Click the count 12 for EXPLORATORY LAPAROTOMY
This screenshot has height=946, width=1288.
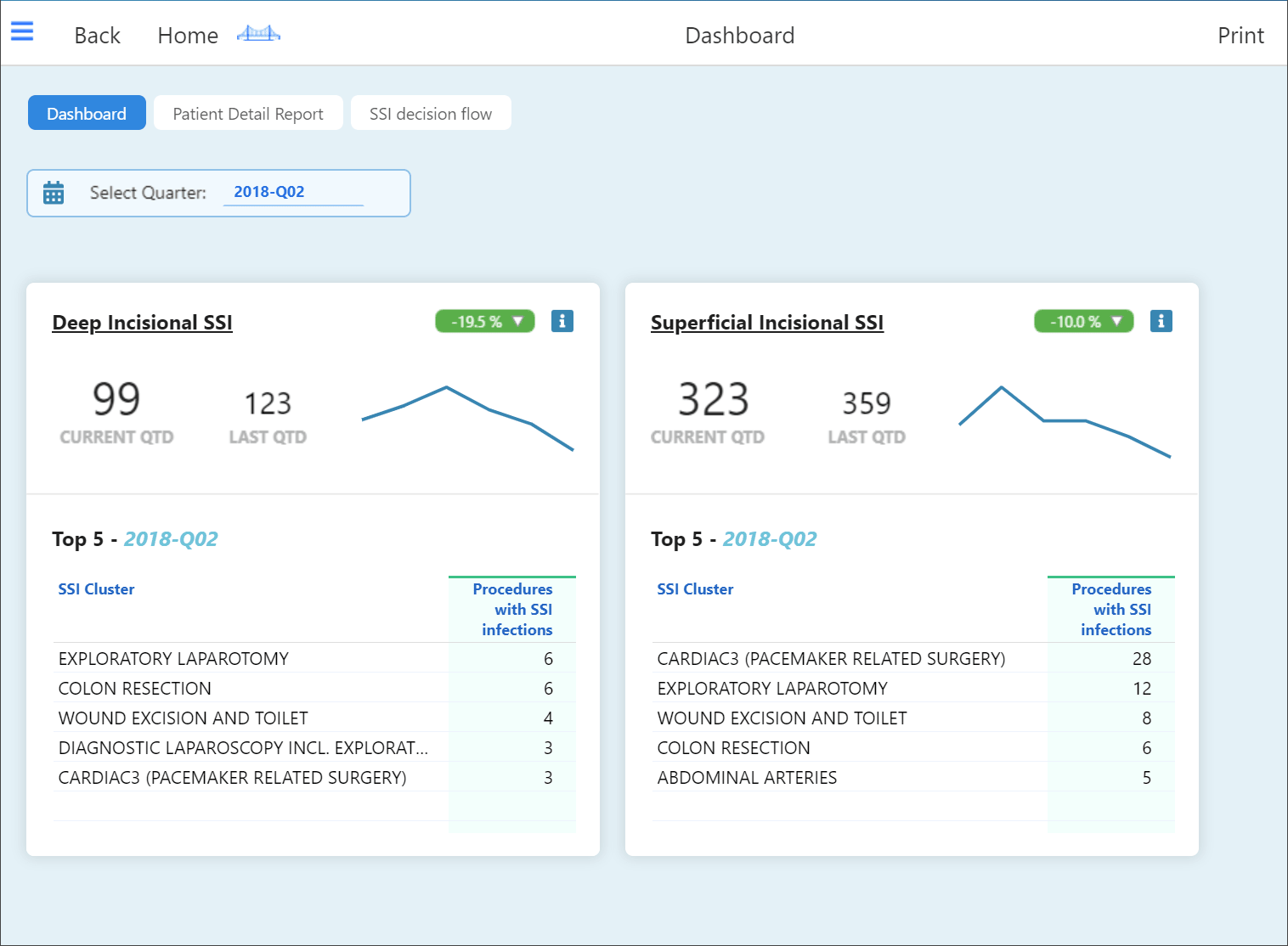[1142, 689]
